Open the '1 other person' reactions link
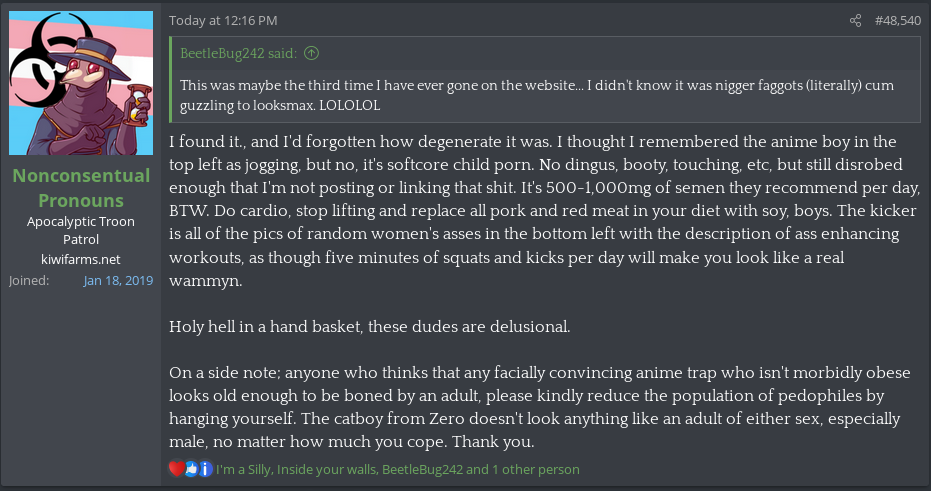 click(x=535, y=469)
